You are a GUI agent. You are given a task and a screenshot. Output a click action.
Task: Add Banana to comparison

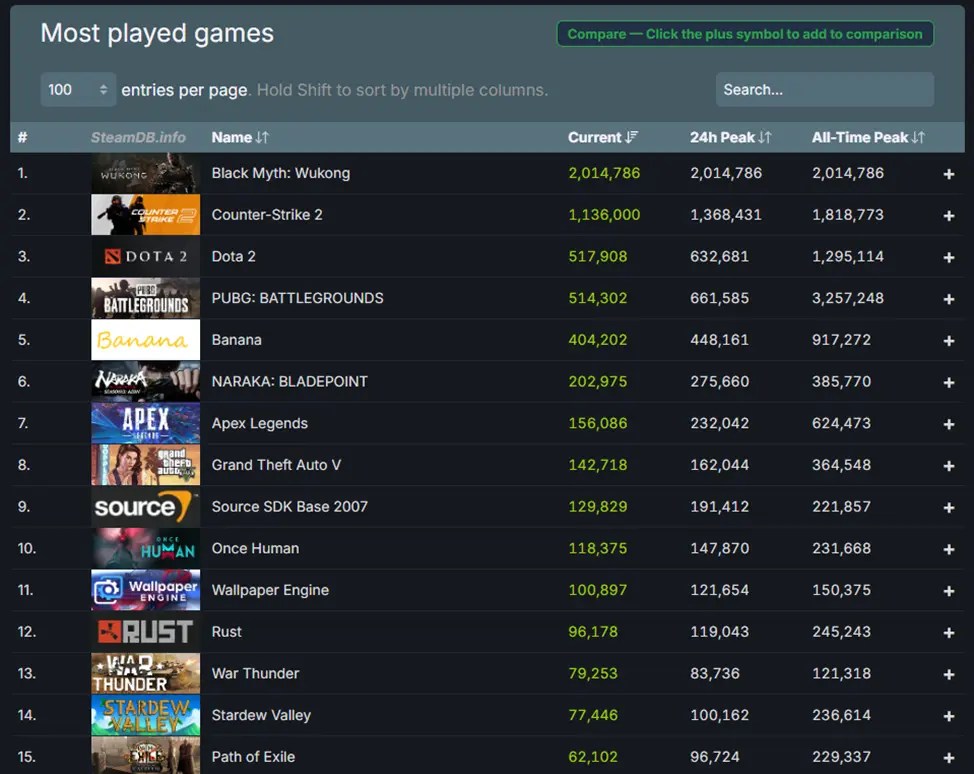(949, 340)
